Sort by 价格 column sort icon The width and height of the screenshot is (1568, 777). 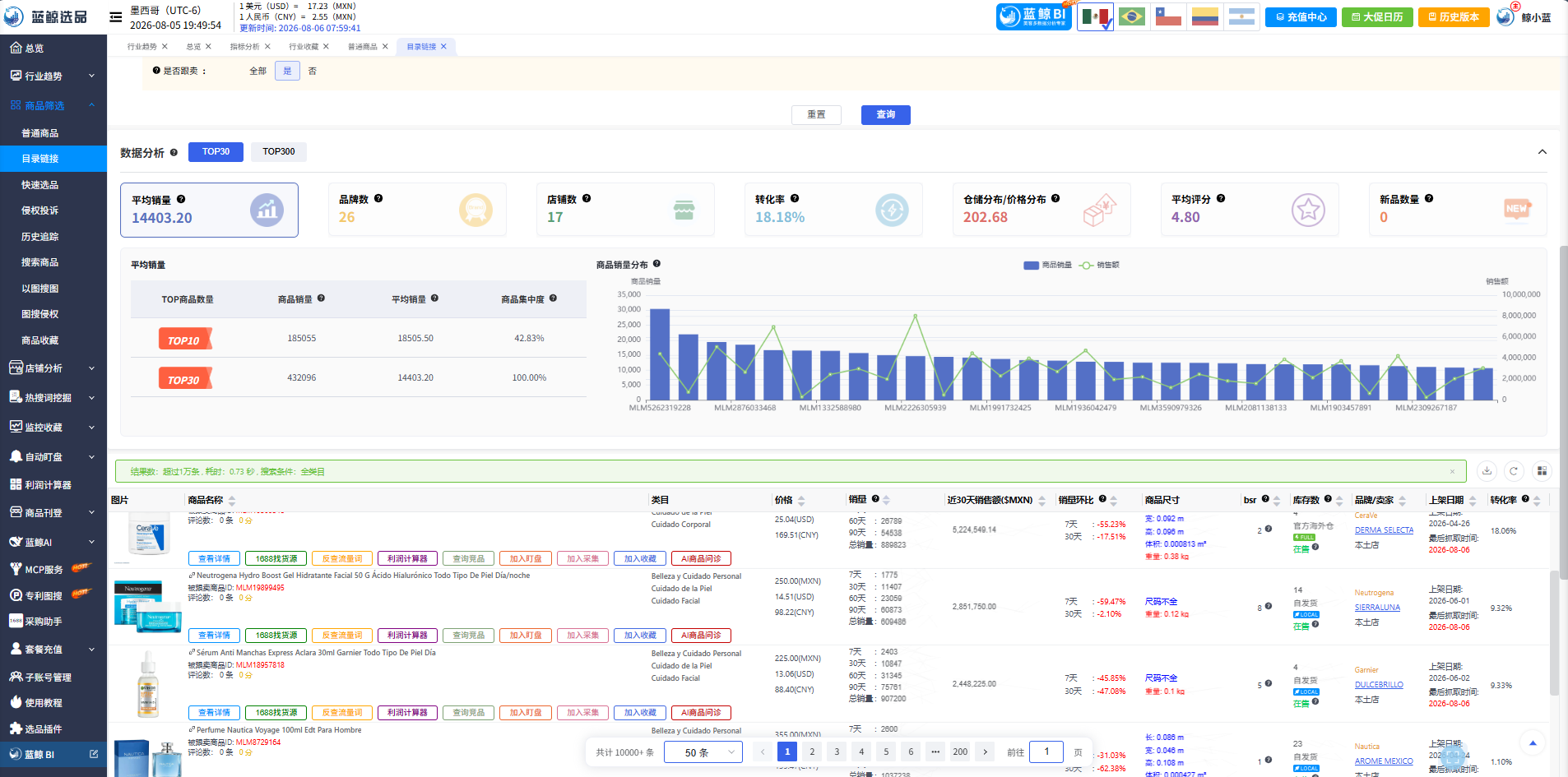pos(800,501)
